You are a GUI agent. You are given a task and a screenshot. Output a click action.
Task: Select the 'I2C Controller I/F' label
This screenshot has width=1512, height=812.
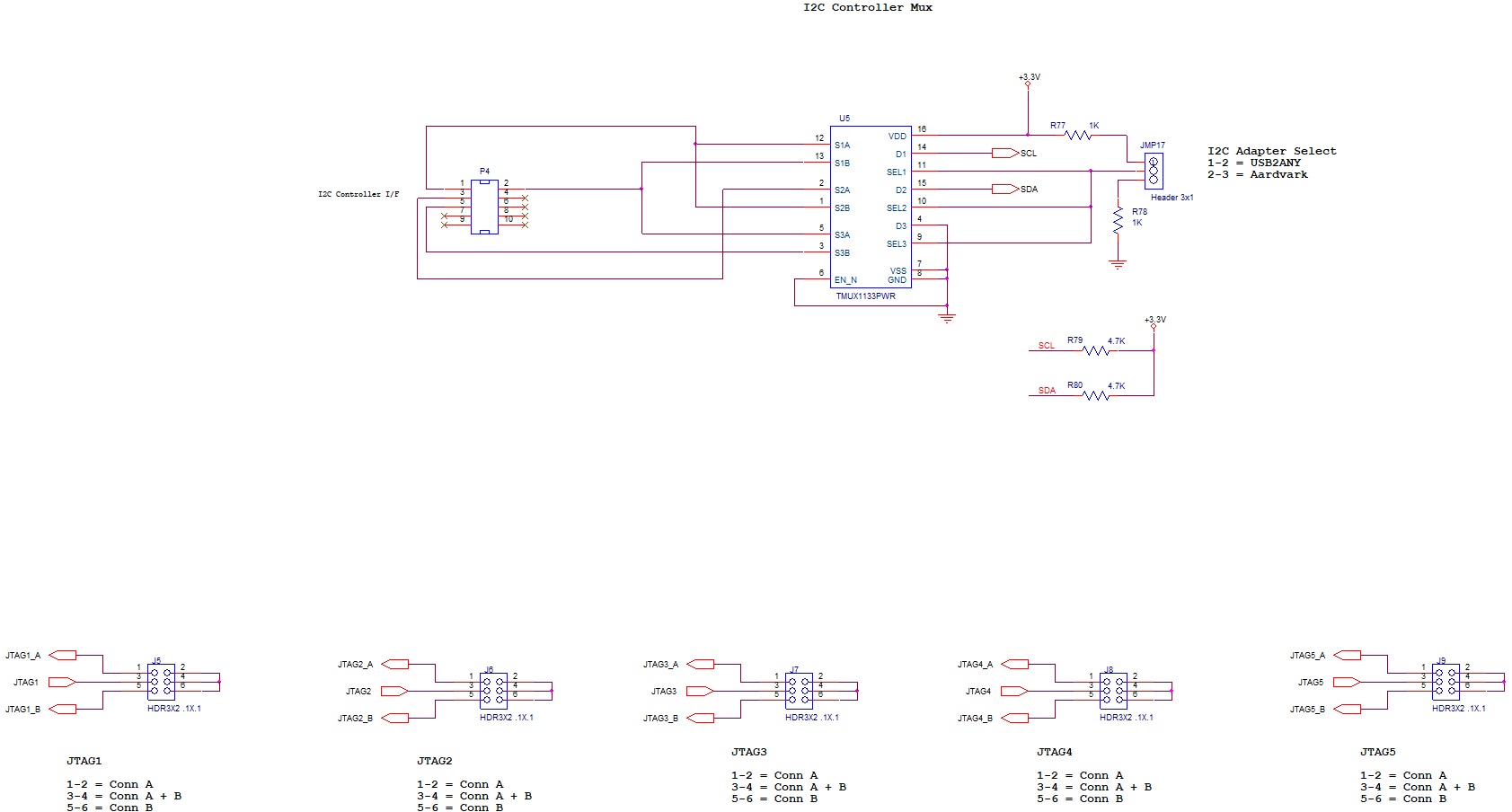pos(358,194)
